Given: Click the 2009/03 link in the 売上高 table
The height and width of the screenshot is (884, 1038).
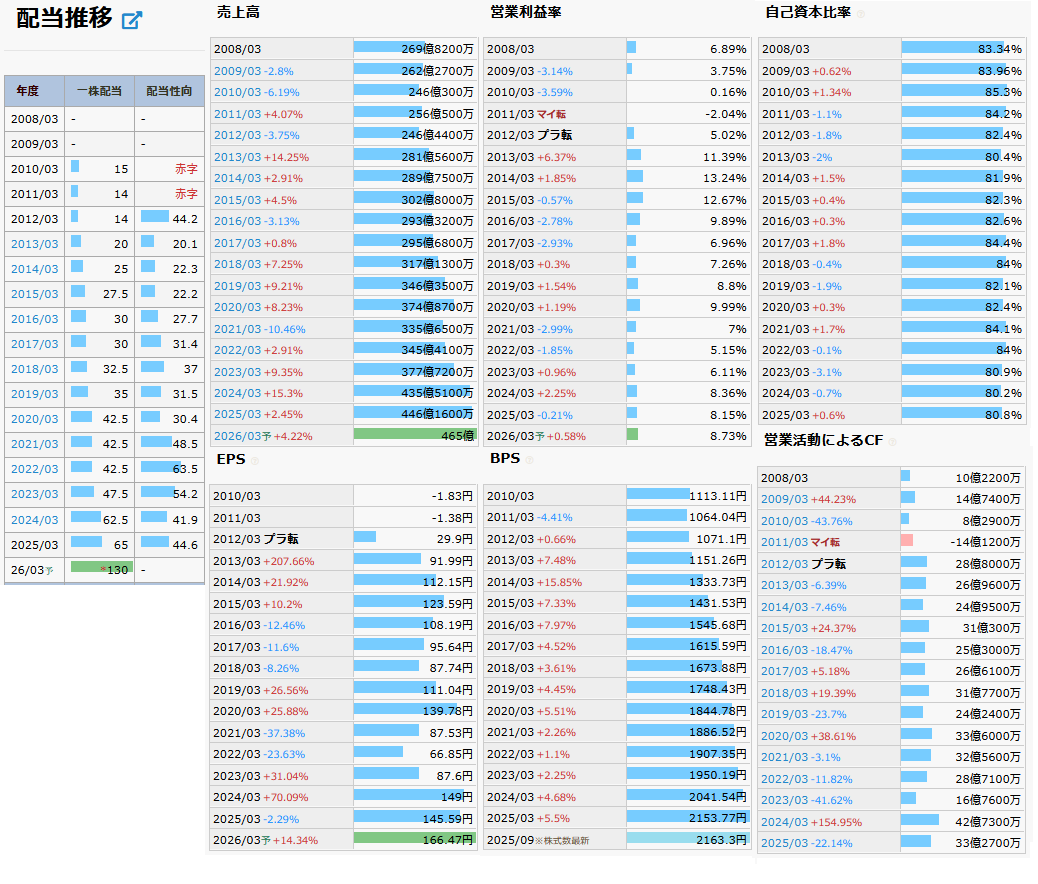Looking at the screenshot, I should coord(238,71).
